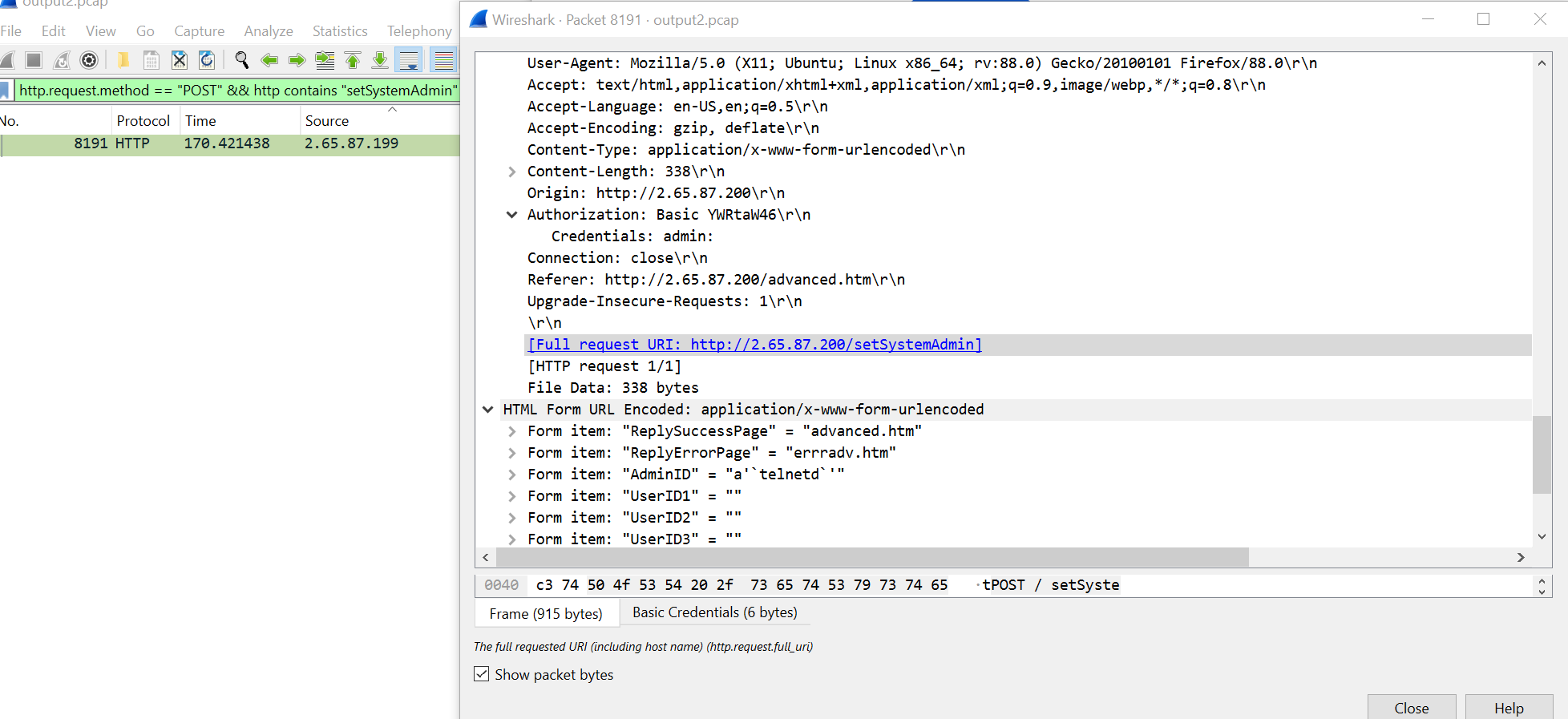Go forward in packet history

pos(297,60)
